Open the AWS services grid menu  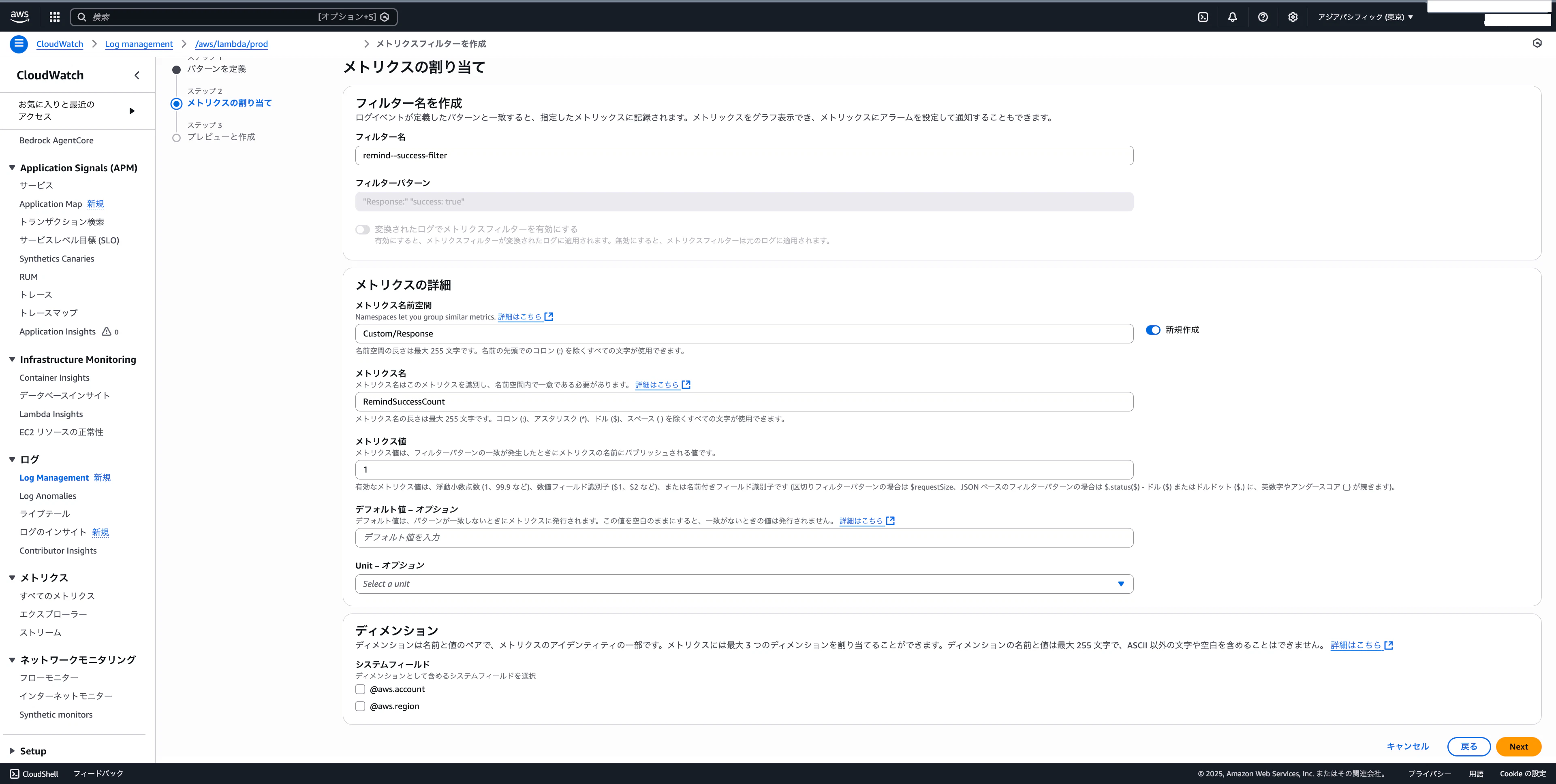coord(54,17)
